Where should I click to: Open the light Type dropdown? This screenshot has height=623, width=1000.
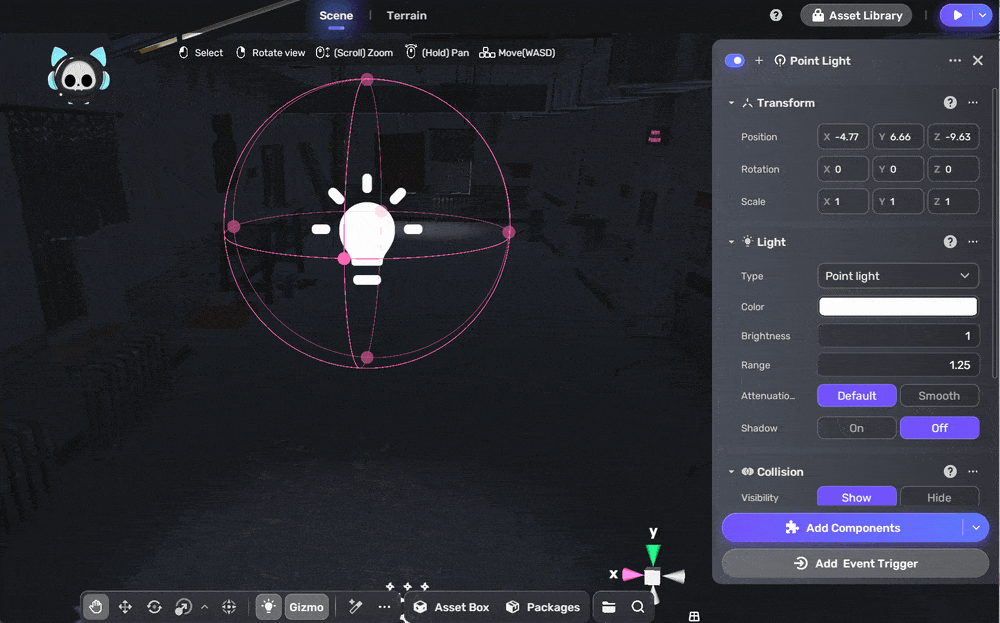pyautogui.click(x=897, y=276)
